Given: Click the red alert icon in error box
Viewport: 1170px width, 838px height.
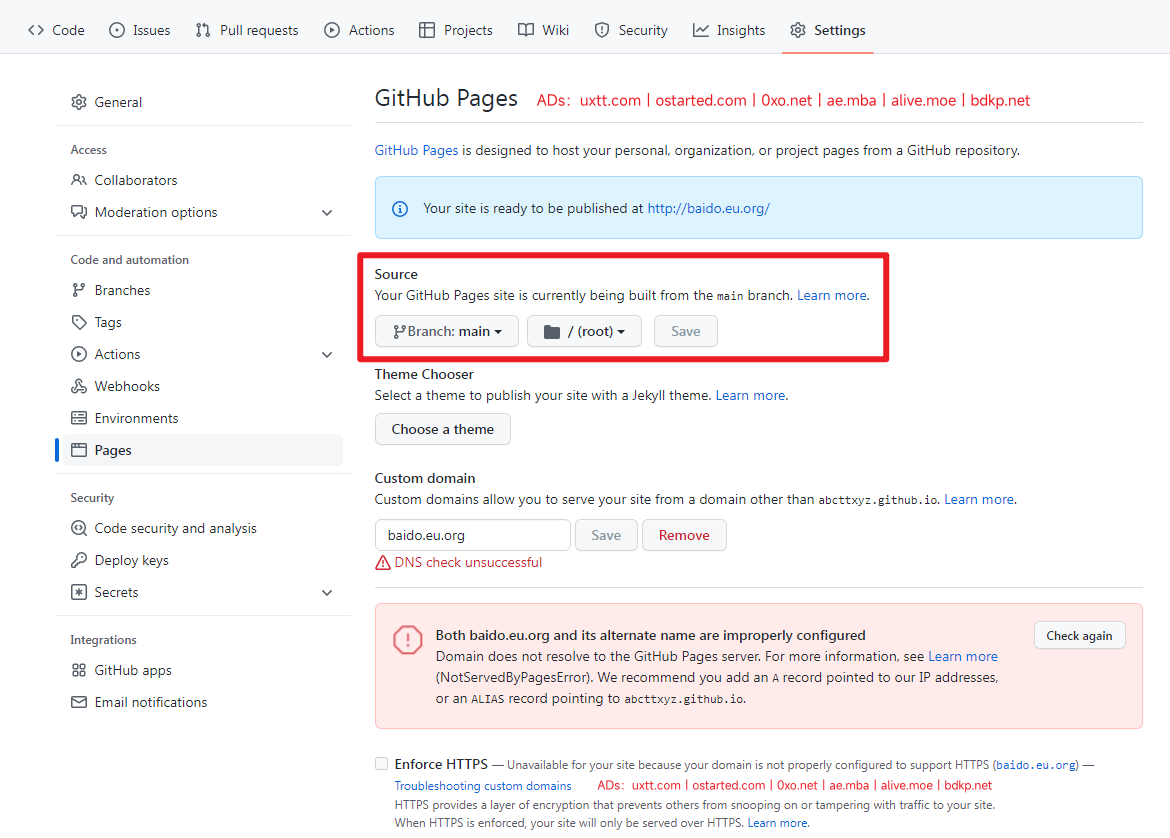Looking at the screenshot, I should [x=407, y=640].
